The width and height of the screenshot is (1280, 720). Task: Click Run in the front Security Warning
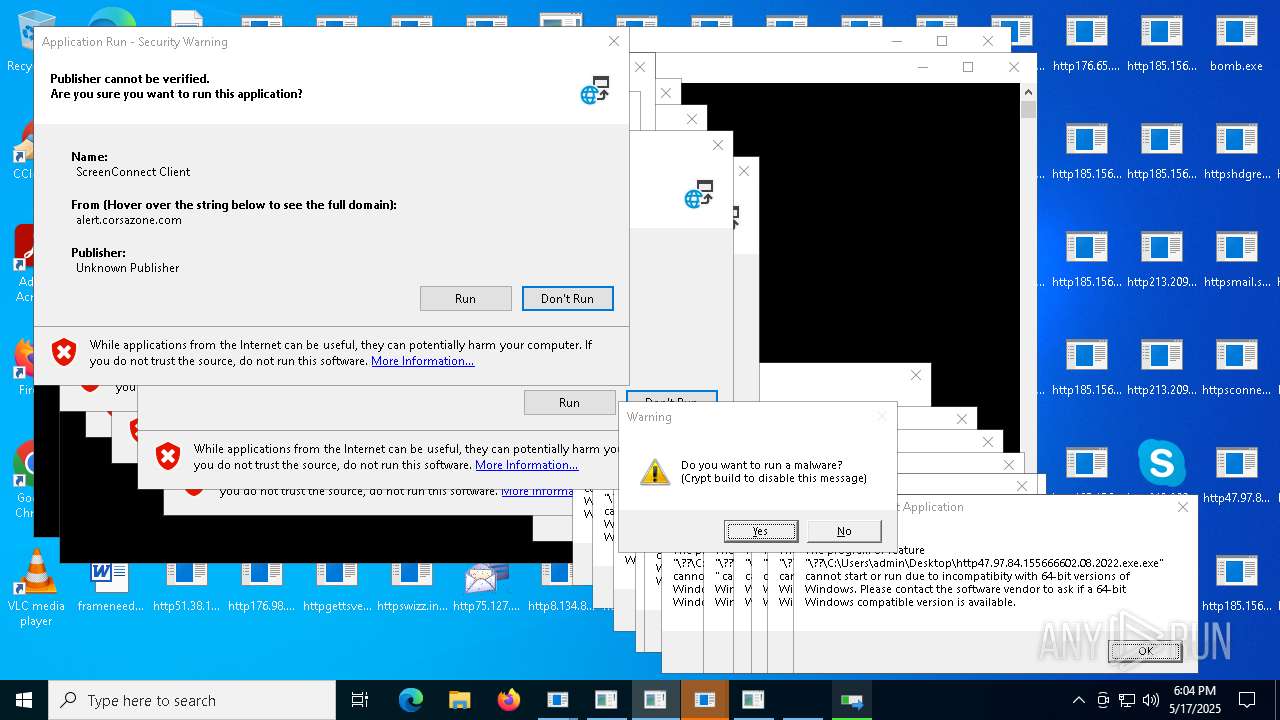pyautogui.click(x=465, y=298)
